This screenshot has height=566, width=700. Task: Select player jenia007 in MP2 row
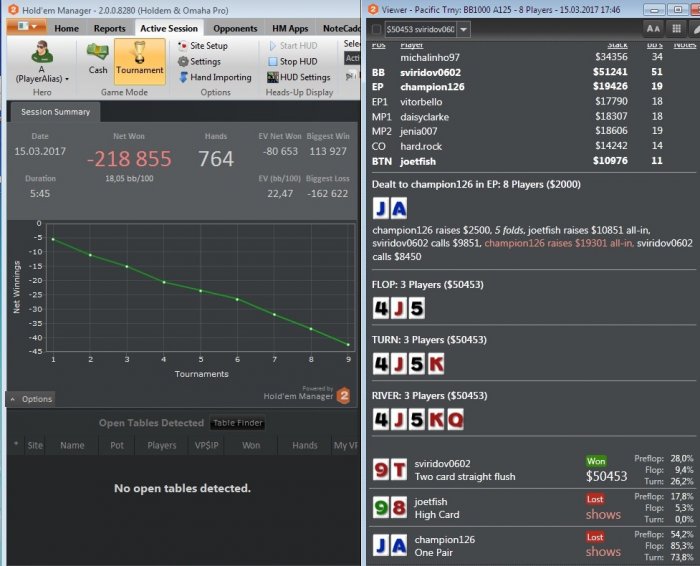[418, 131]
